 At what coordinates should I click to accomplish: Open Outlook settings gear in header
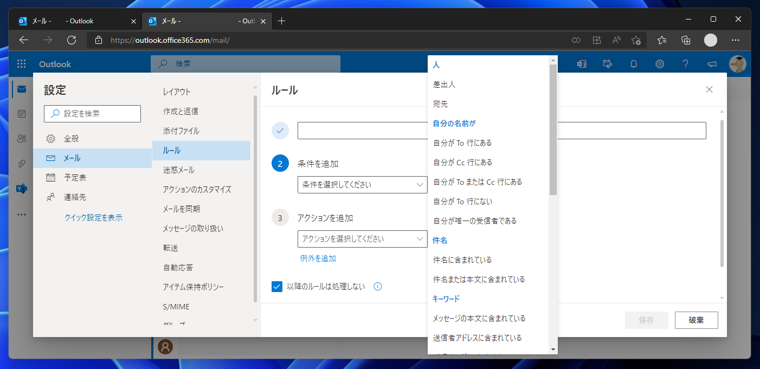pos(659,64)
